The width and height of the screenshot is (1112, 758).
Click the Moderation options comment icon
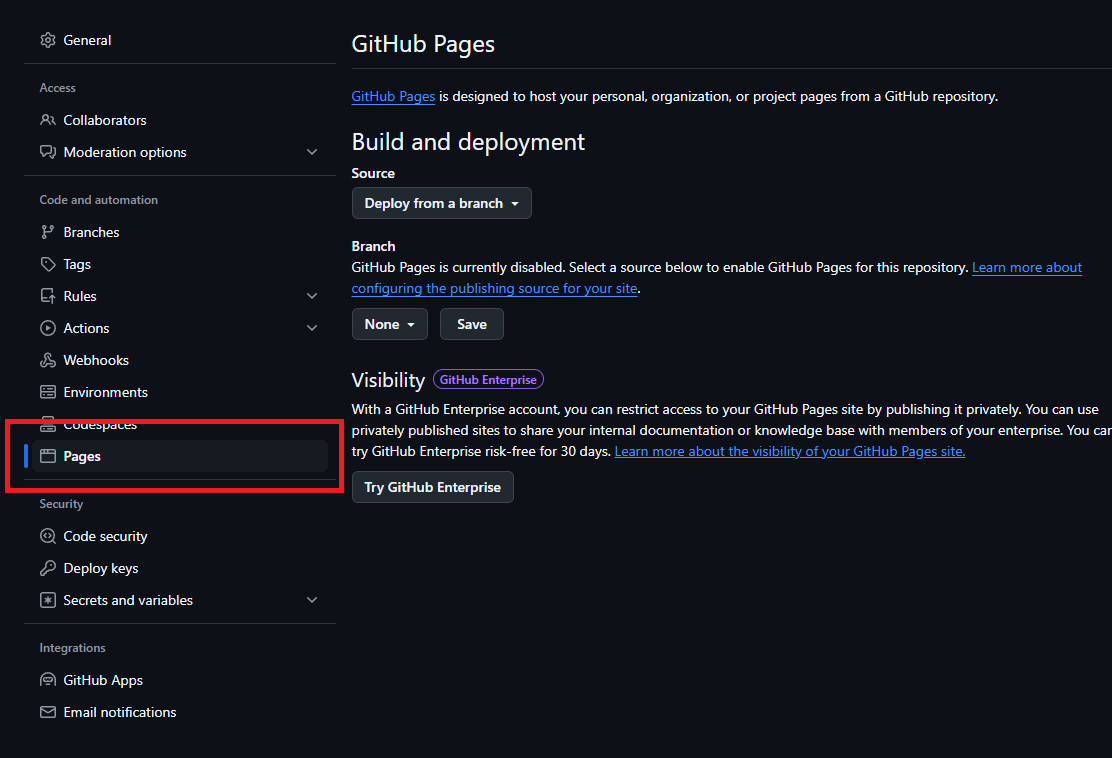click(x=48, y=152)
